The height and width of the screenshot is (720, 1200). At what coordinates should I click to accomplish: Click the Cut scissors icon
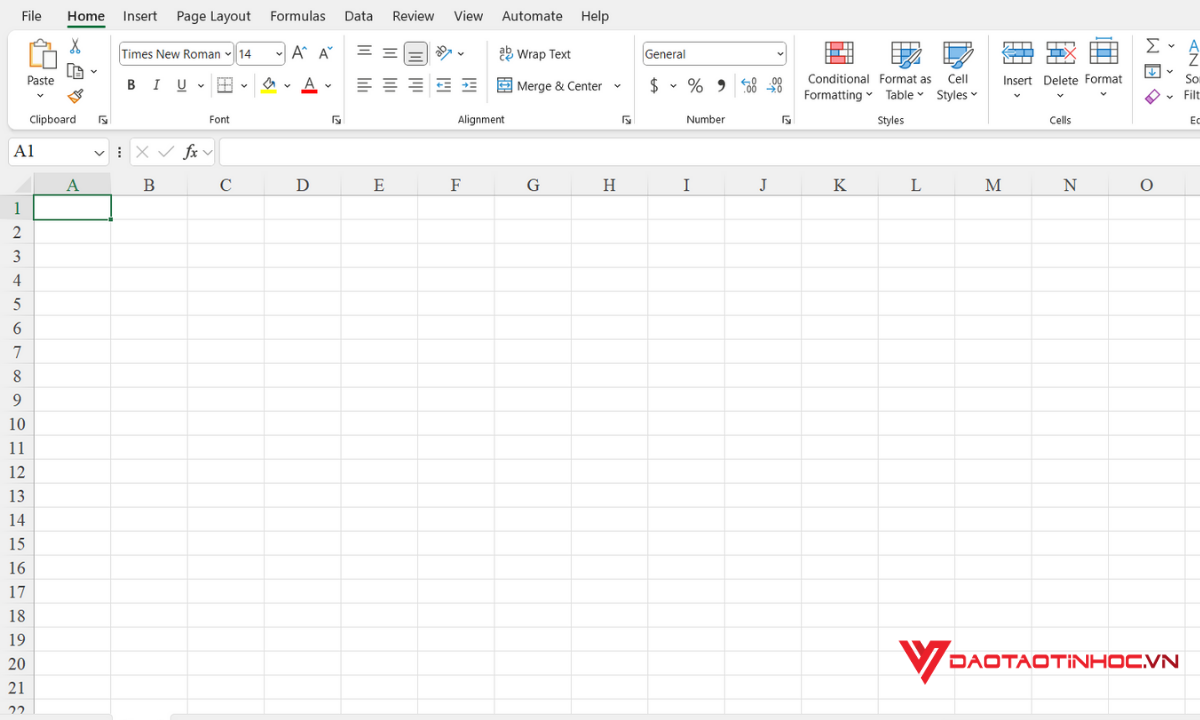point(75,47)
